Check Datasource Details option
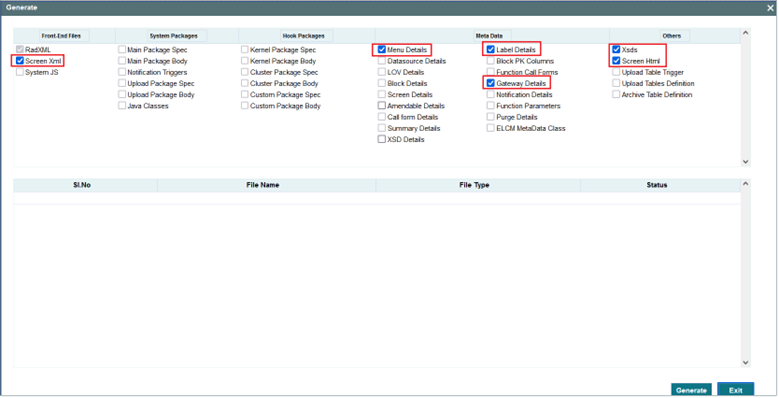The image size is (779, 398). 382,61
